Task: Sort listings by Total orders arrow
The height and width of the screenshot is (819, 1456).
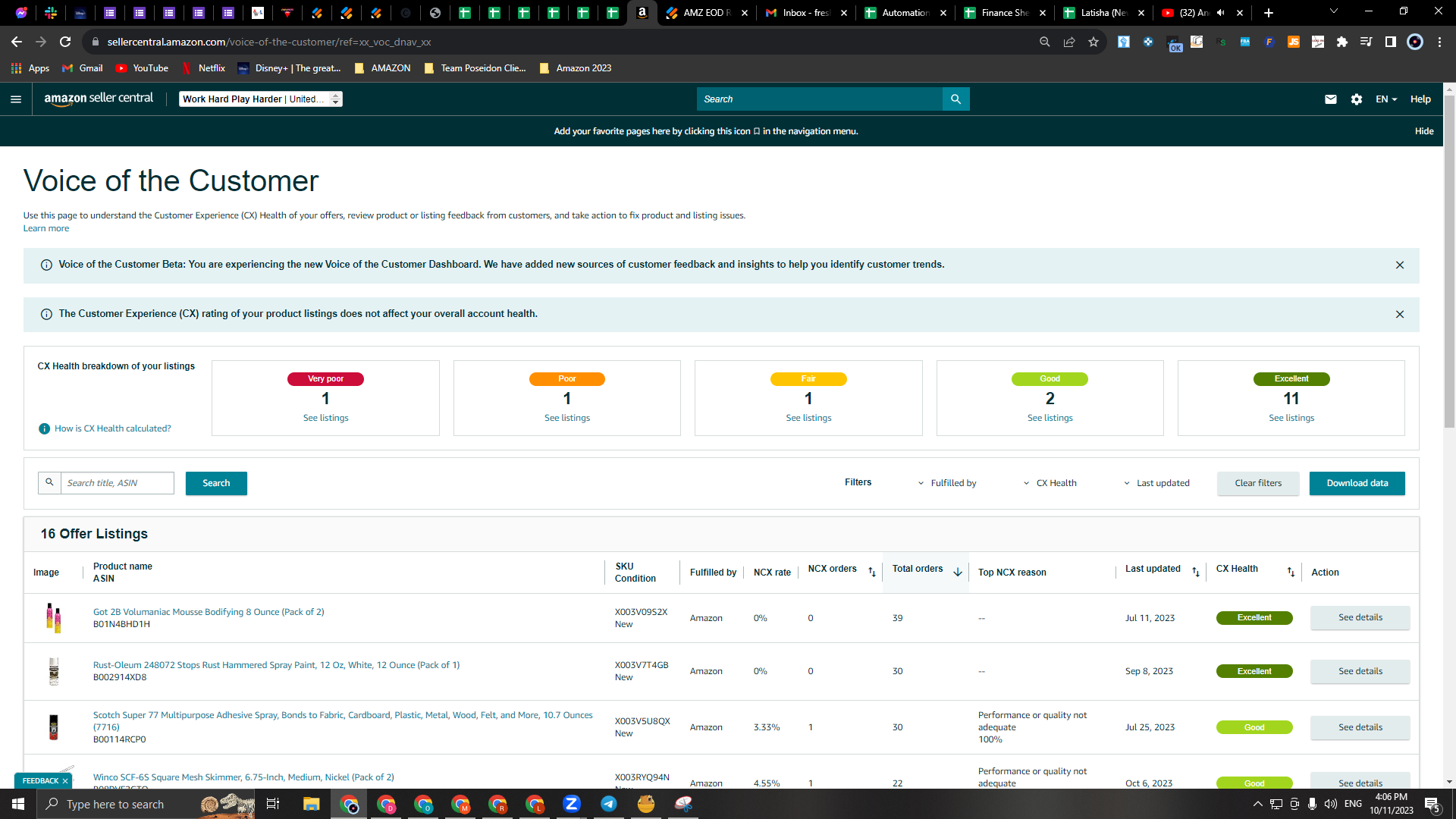Action: [x=958, y=572]
